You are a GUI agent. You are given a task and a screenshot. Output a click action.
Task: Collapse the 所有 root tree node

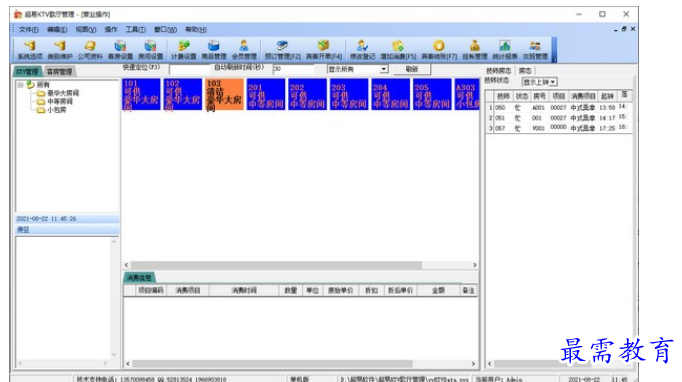pyautogui.click(x=20, y=84)
